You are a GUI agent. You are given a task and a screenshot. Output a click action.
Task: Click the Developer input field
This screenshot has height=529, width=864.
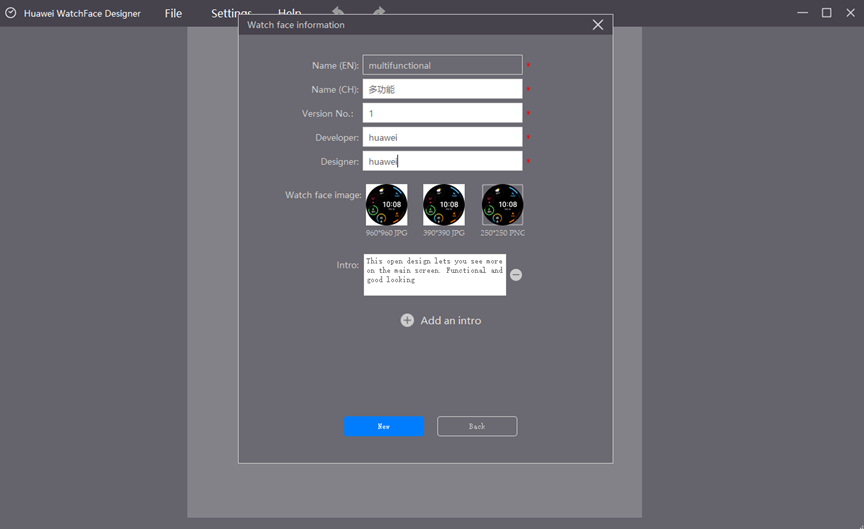coord(442,137)
